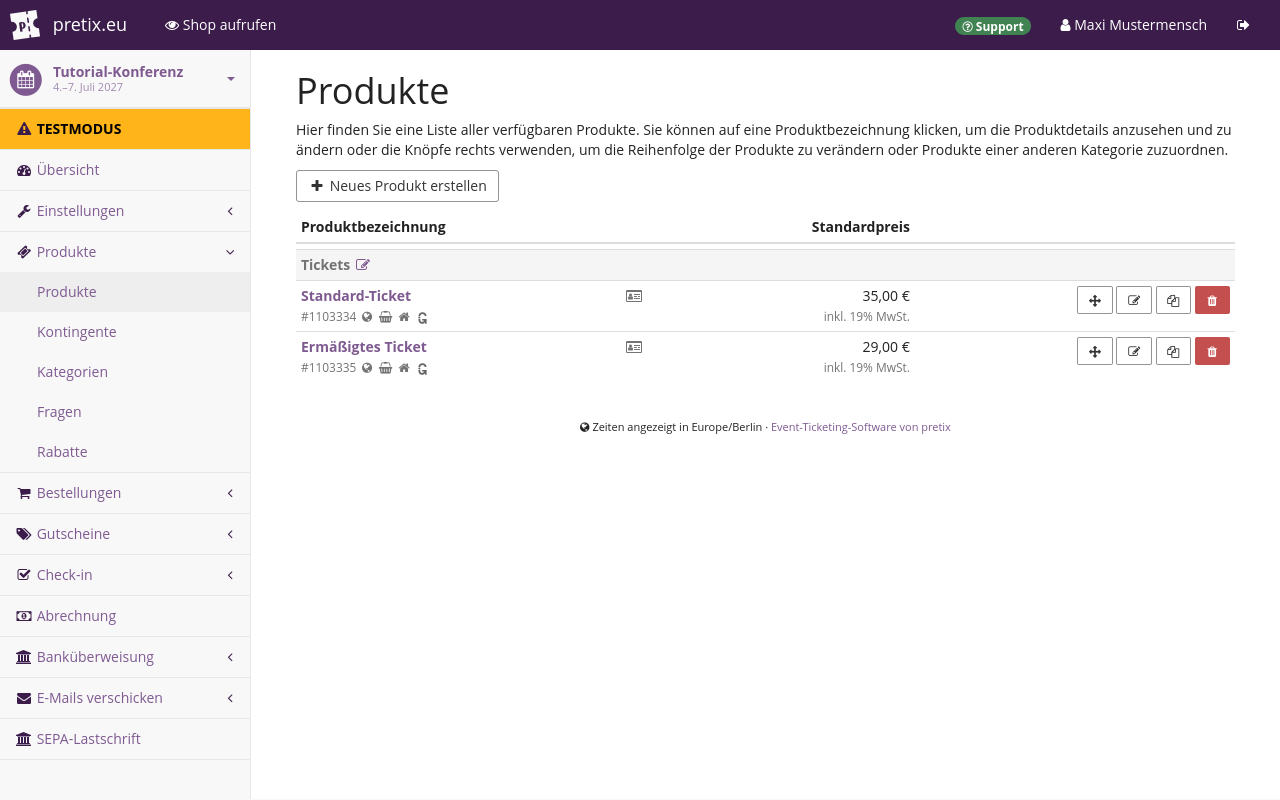Click the logout icon in the top bar
This screenshot has width=1280, height=800.
tap(1243, 25)
